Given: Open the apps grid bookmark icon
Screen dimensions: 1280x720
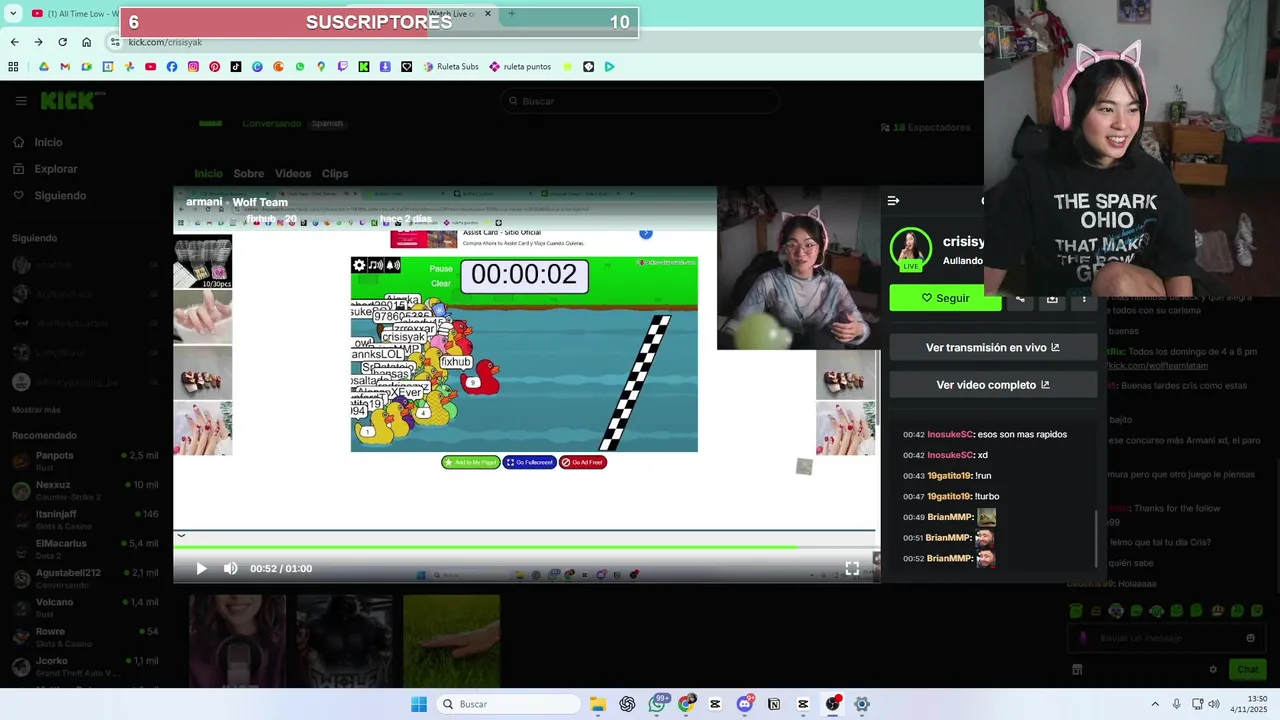Looking at the screenshot, I should point(13,67).
